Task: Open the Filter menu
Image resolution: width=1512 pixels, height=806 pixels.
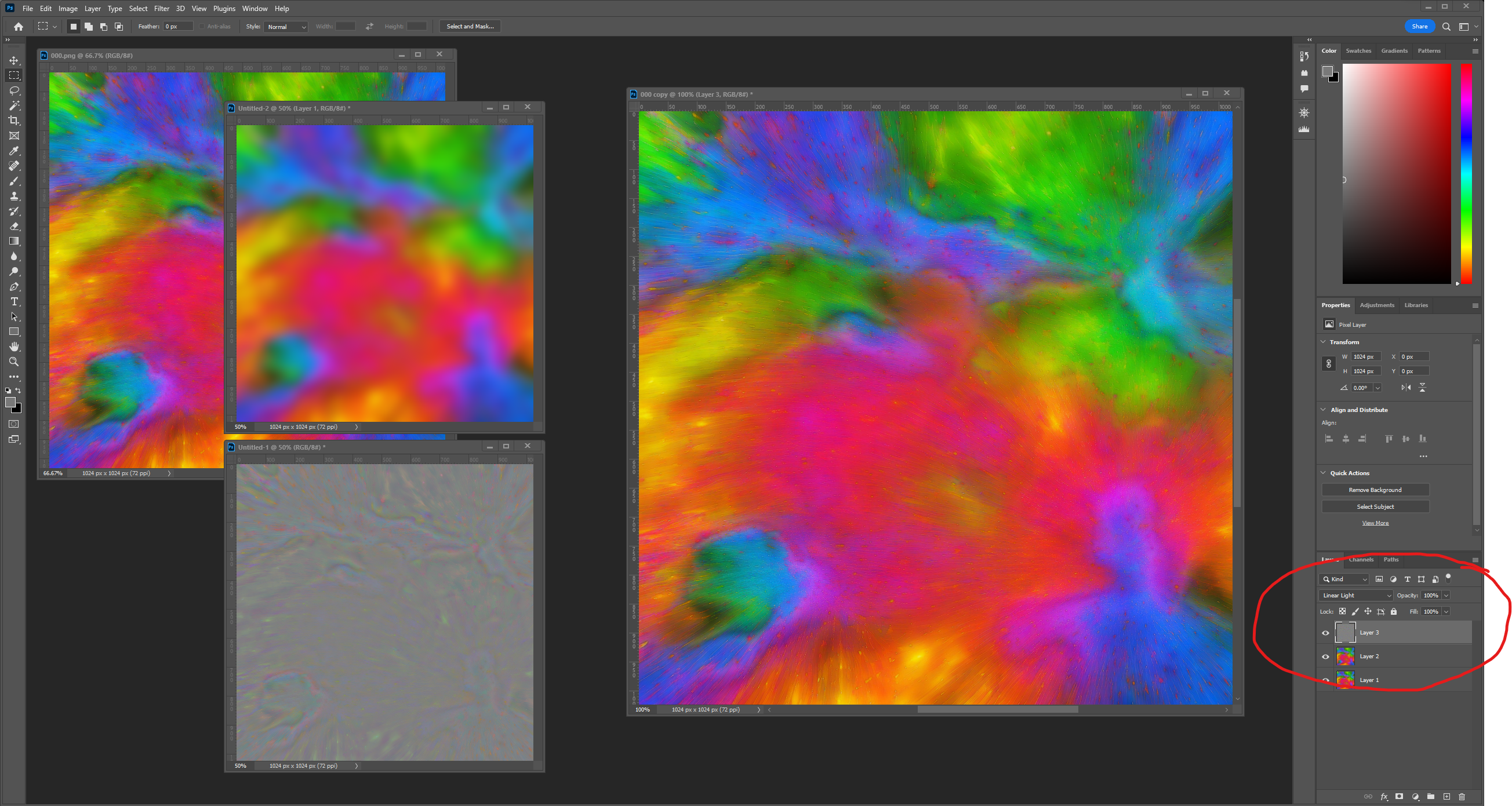Action: (x=161, y=8)
